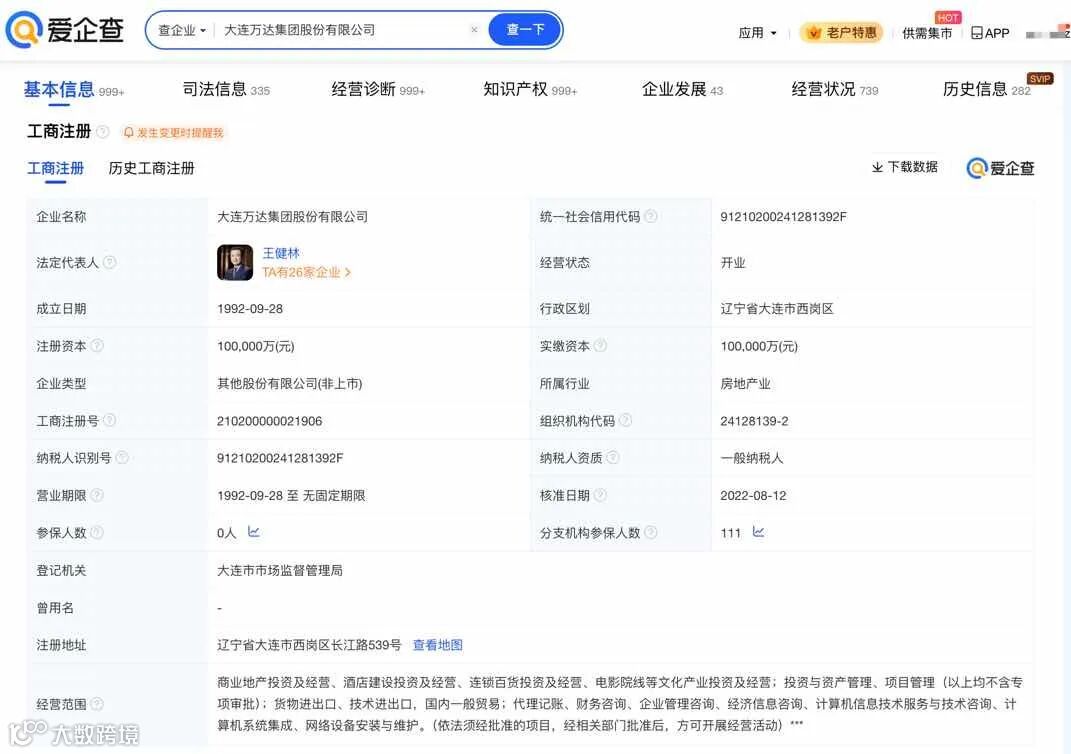Click help icon beside 纳税人识别号
This screenshot has width=1071, height=754.
coord(122,458)
